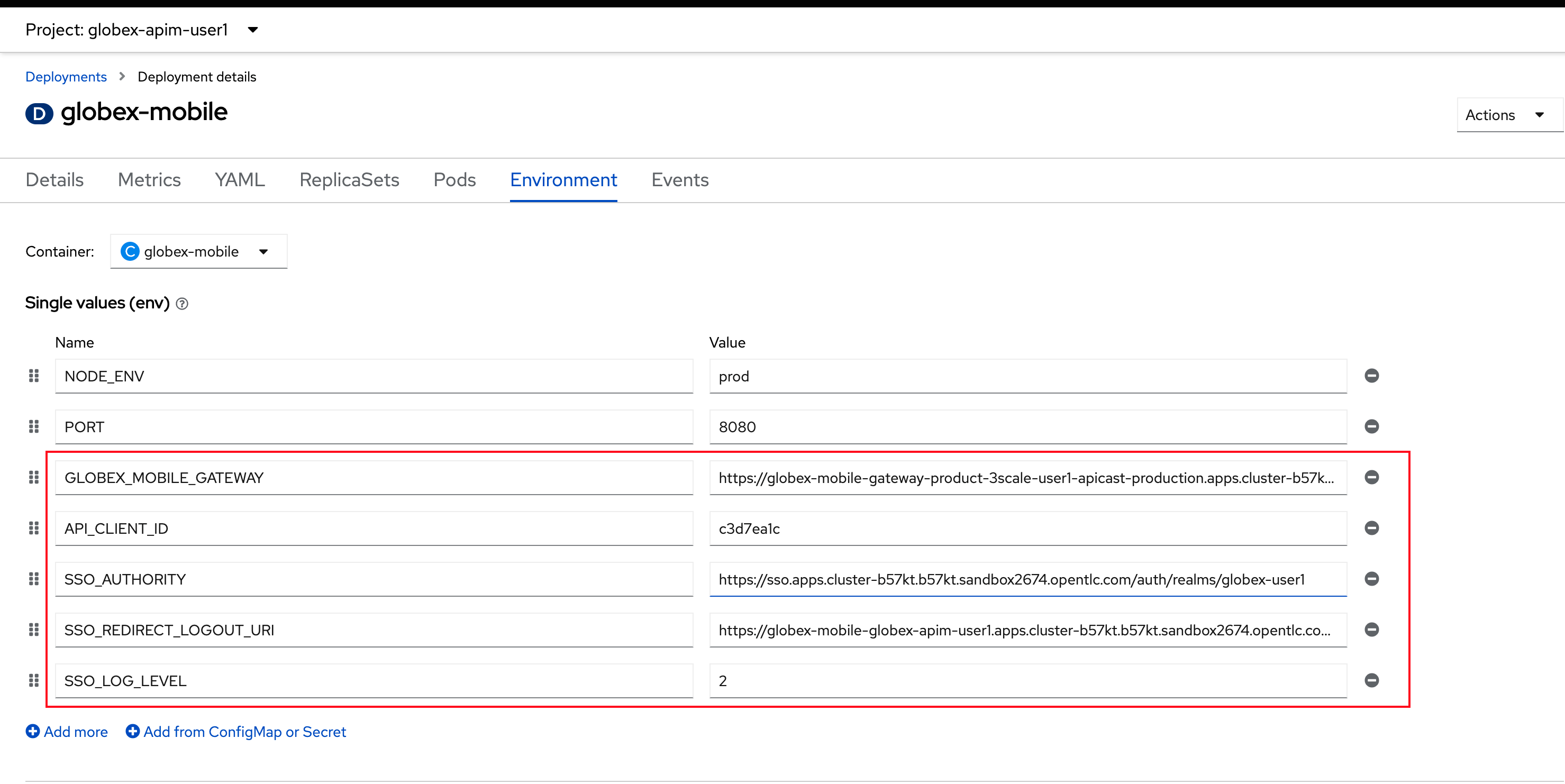The width and height of the screenshot is (1565, 784).
Task: Select the Environment tab
Action: (563, 180)
